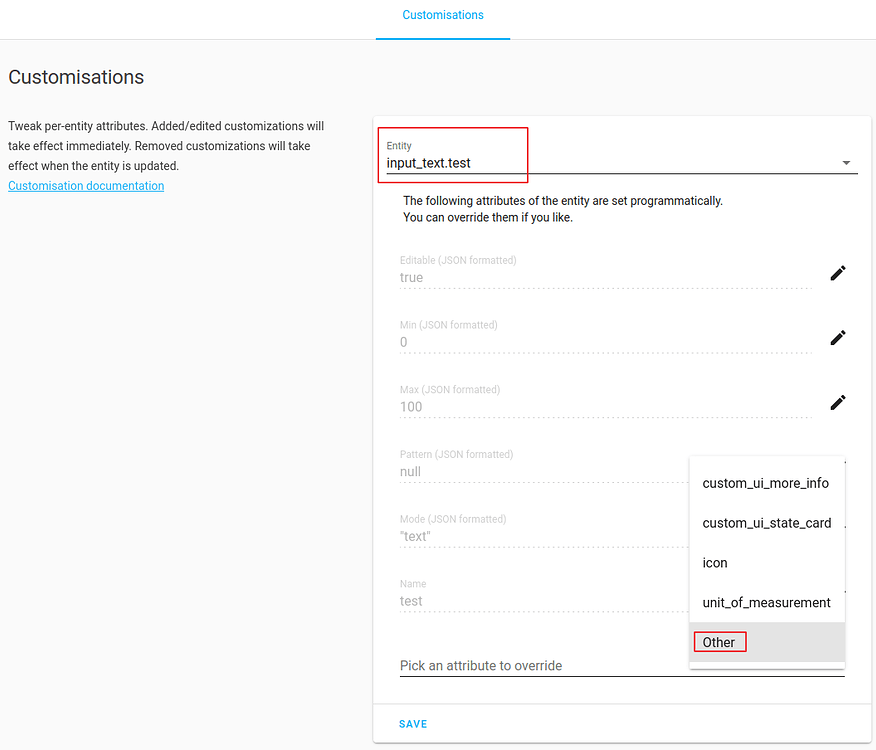Select custom_ui_more_info from the list
The height and width of the screenshot is (750, 876).
(x=766, y=483)
